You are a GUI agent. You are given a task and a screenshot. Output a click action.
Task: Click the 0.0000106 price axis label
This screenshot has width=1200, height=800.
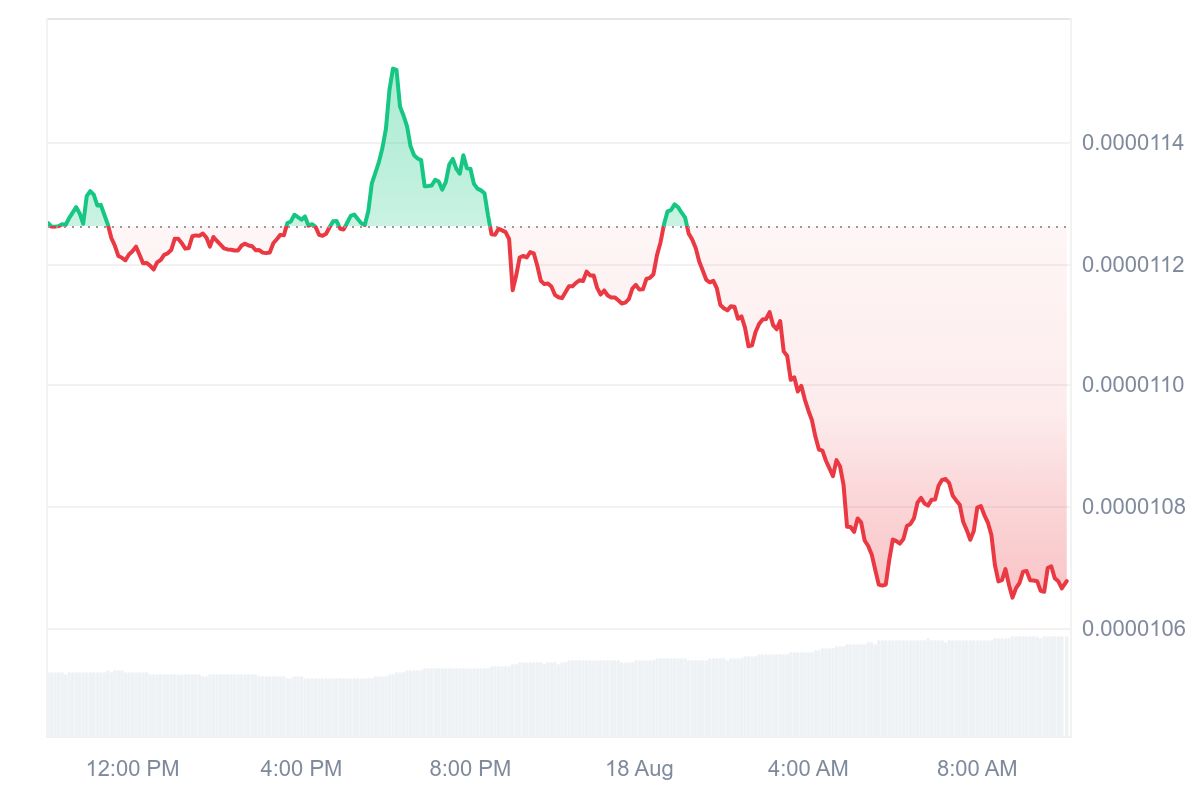click(1133, 629)
